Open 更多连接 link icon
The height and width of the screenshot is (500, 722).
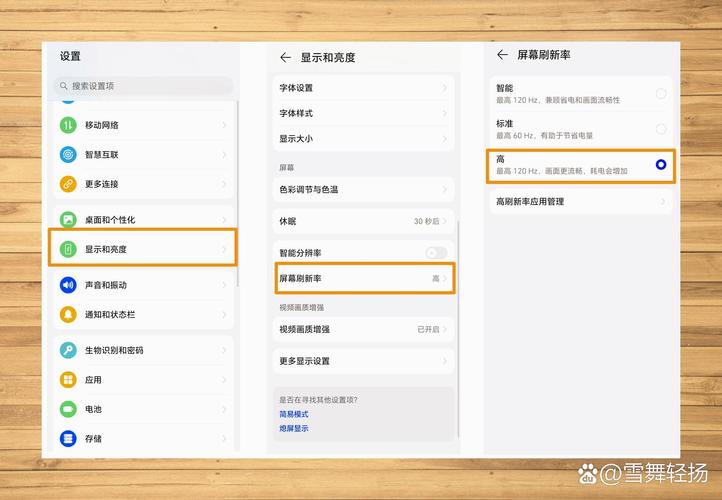pyautogui.click(x=68, y=184)
